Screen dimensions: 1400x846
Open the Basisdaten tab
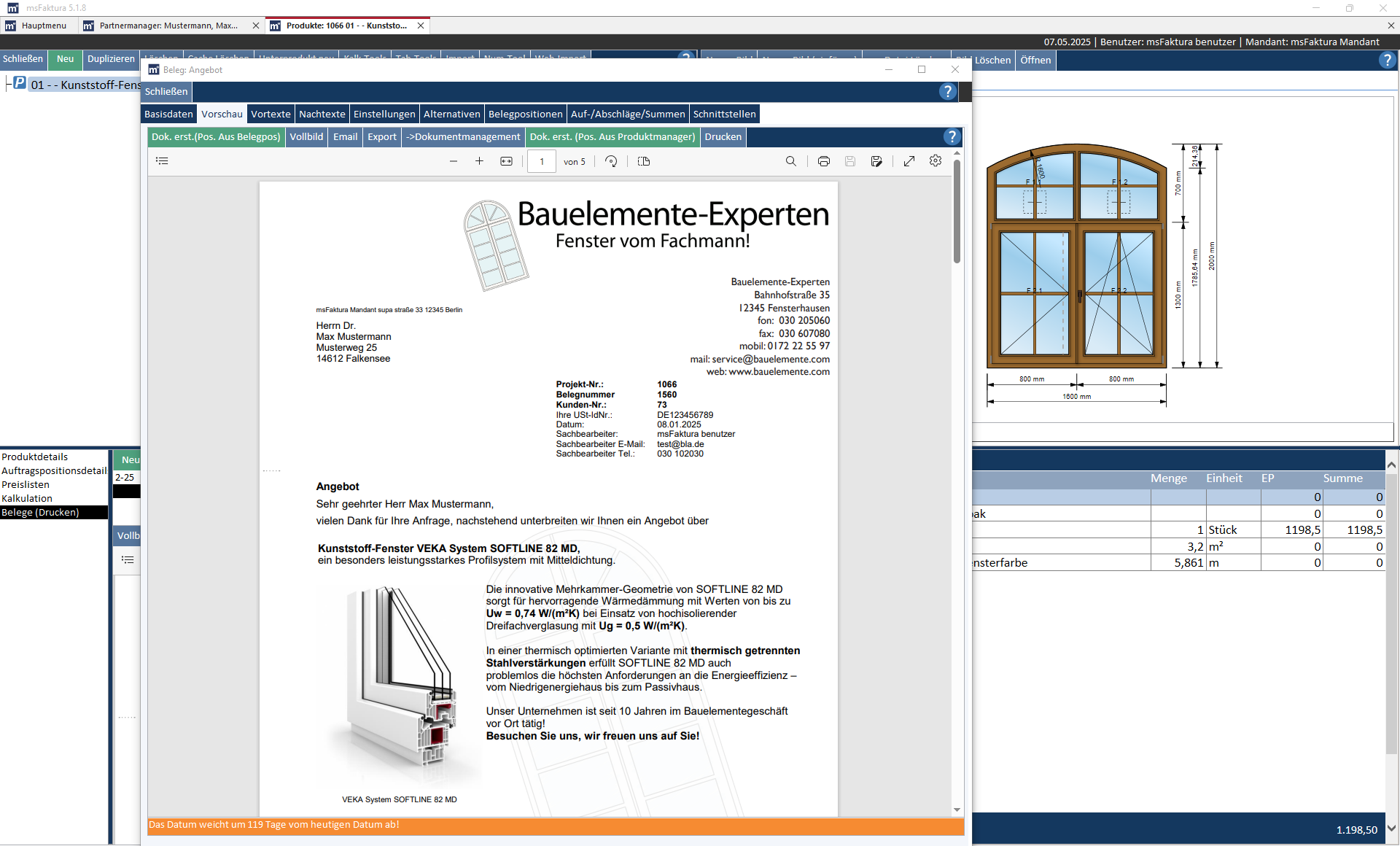tap(168, 114)
